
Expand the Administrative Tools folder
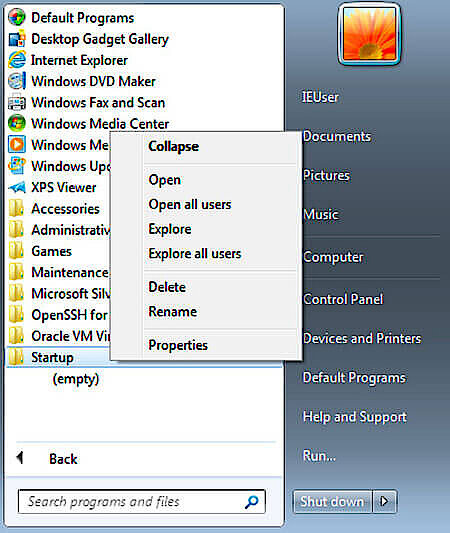pyautogui.click(x=59, y=230)
